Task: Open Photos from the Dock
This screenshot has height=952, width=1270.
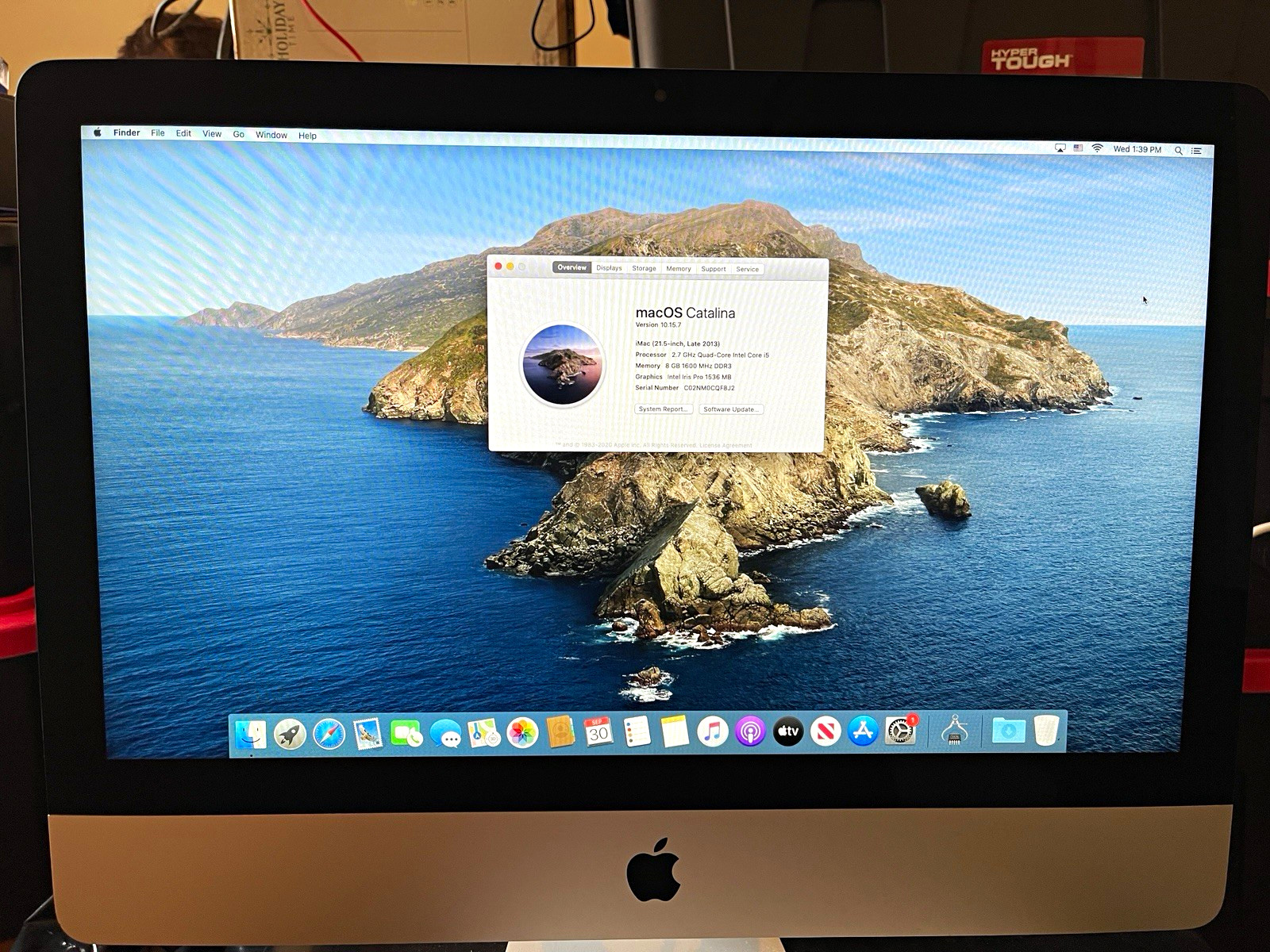Action: click(x=522, y=733)
